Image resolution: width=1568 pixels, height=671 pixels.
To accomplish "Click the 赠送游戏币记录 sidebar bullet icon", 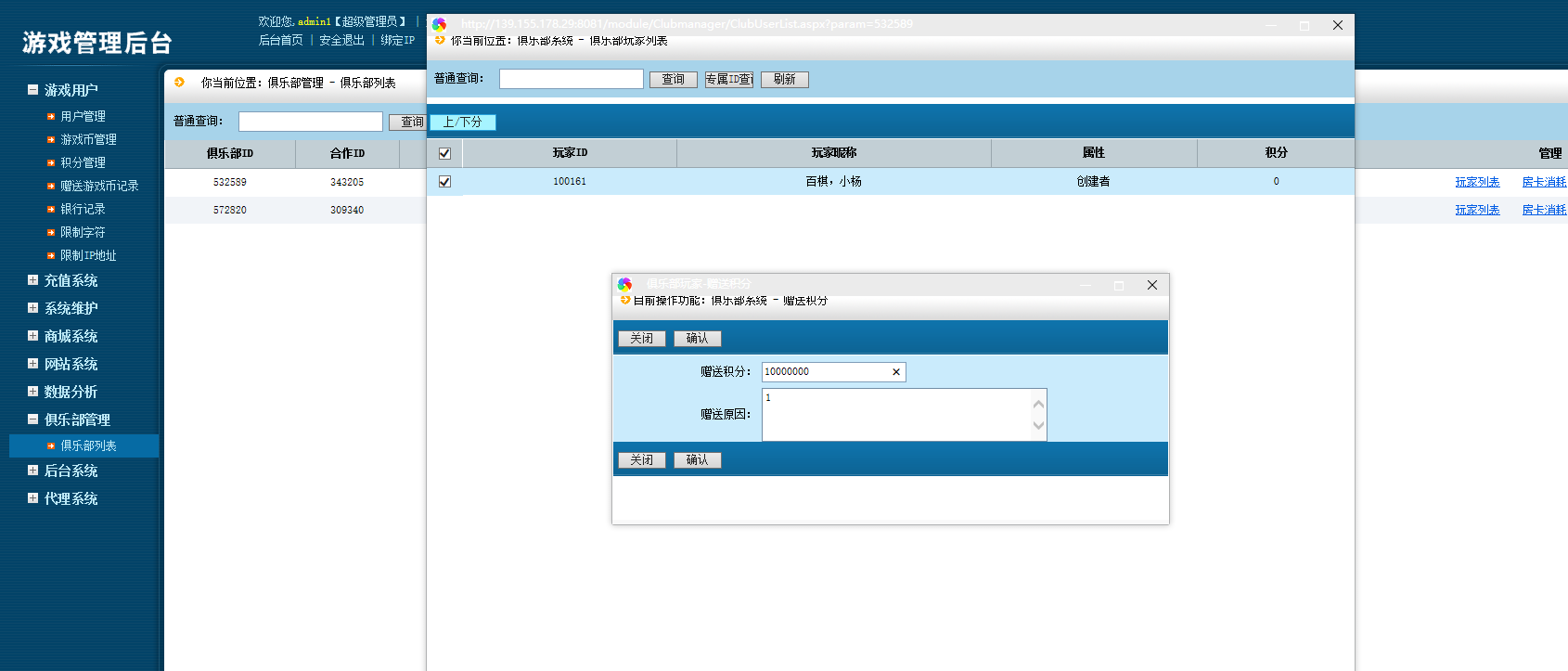I will click(51, 187).
